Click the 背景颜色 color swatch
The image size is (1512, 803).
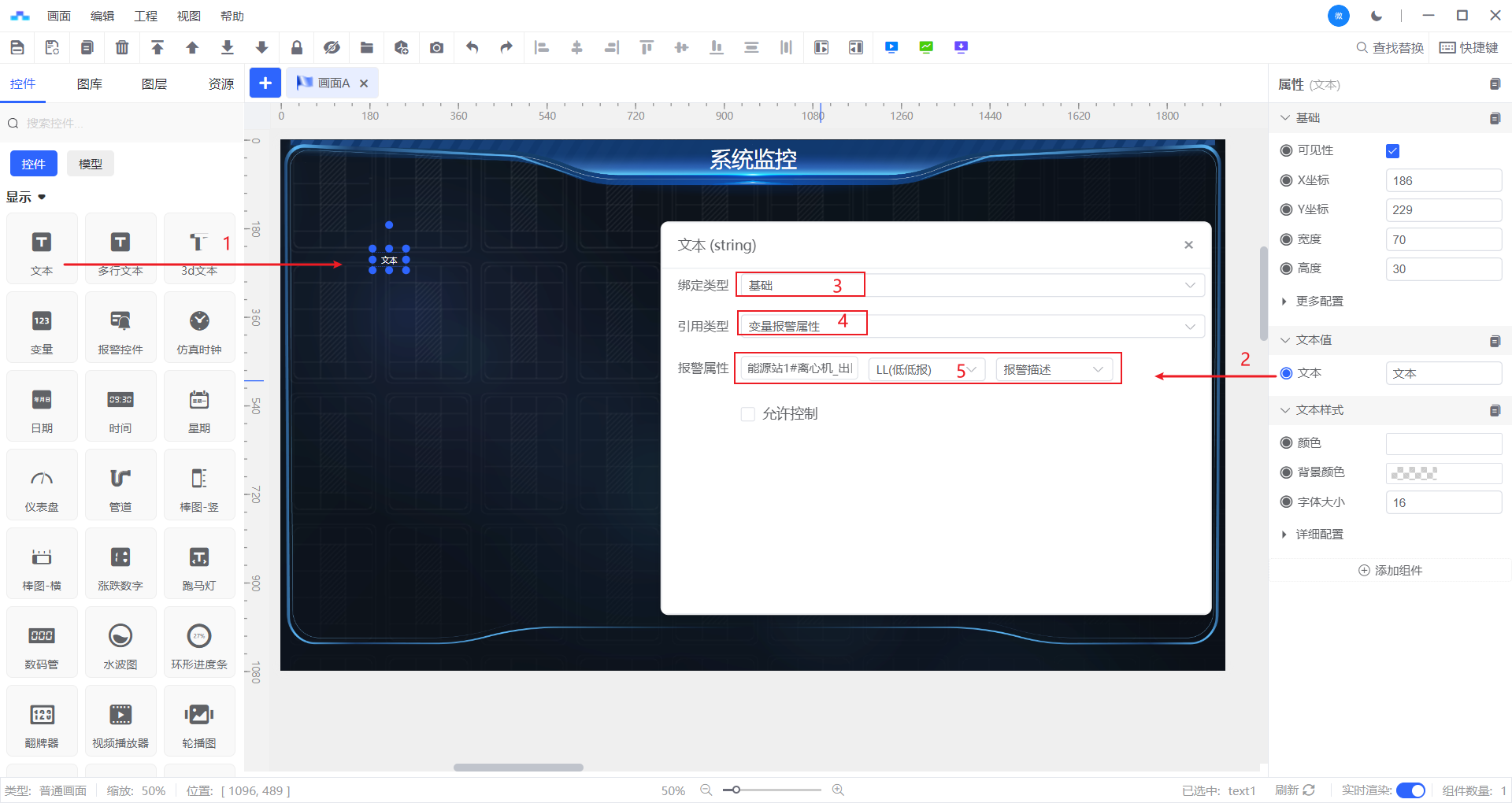pos(1443,473)
